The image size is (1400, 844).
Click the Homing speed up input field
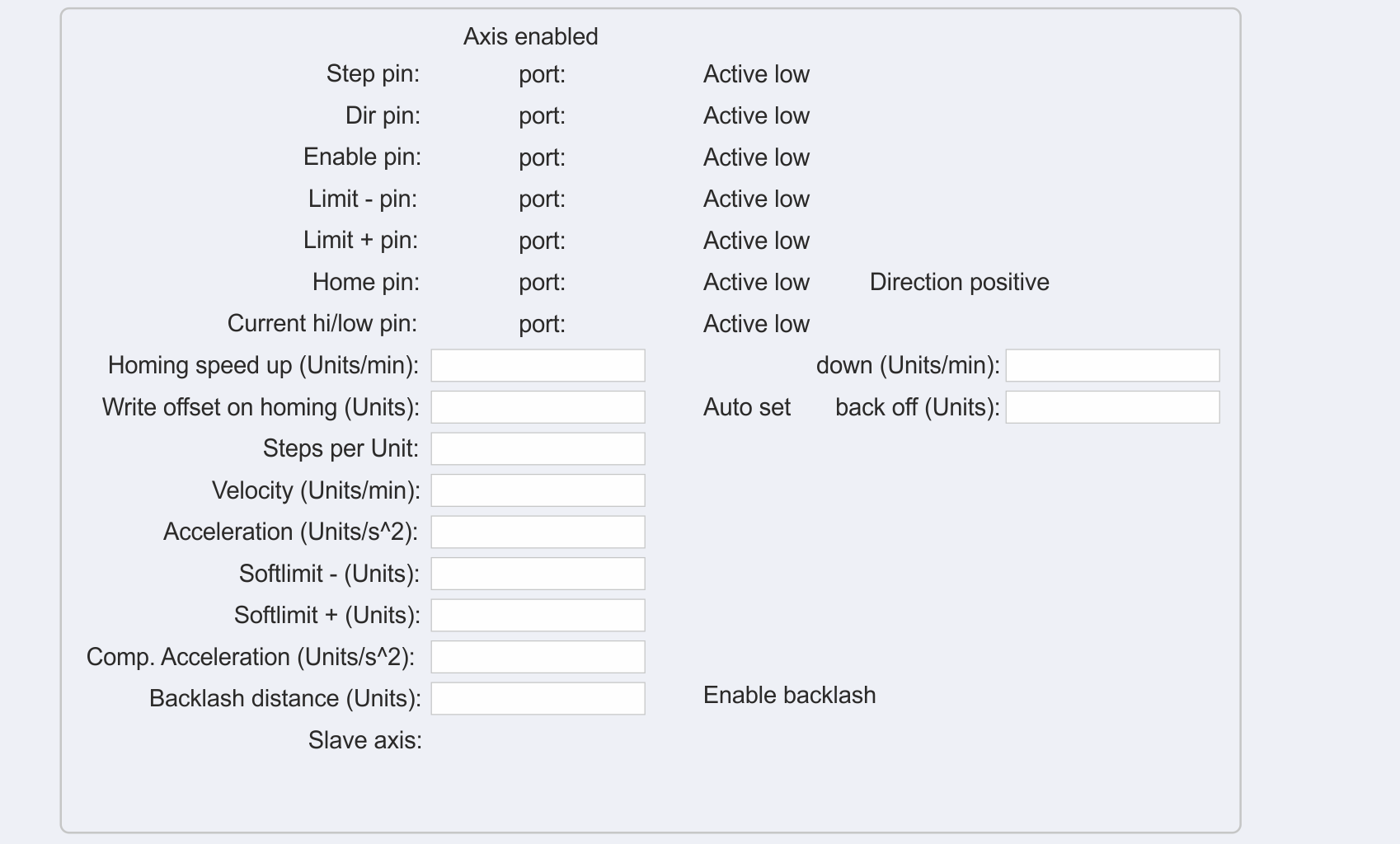[538, 365]
